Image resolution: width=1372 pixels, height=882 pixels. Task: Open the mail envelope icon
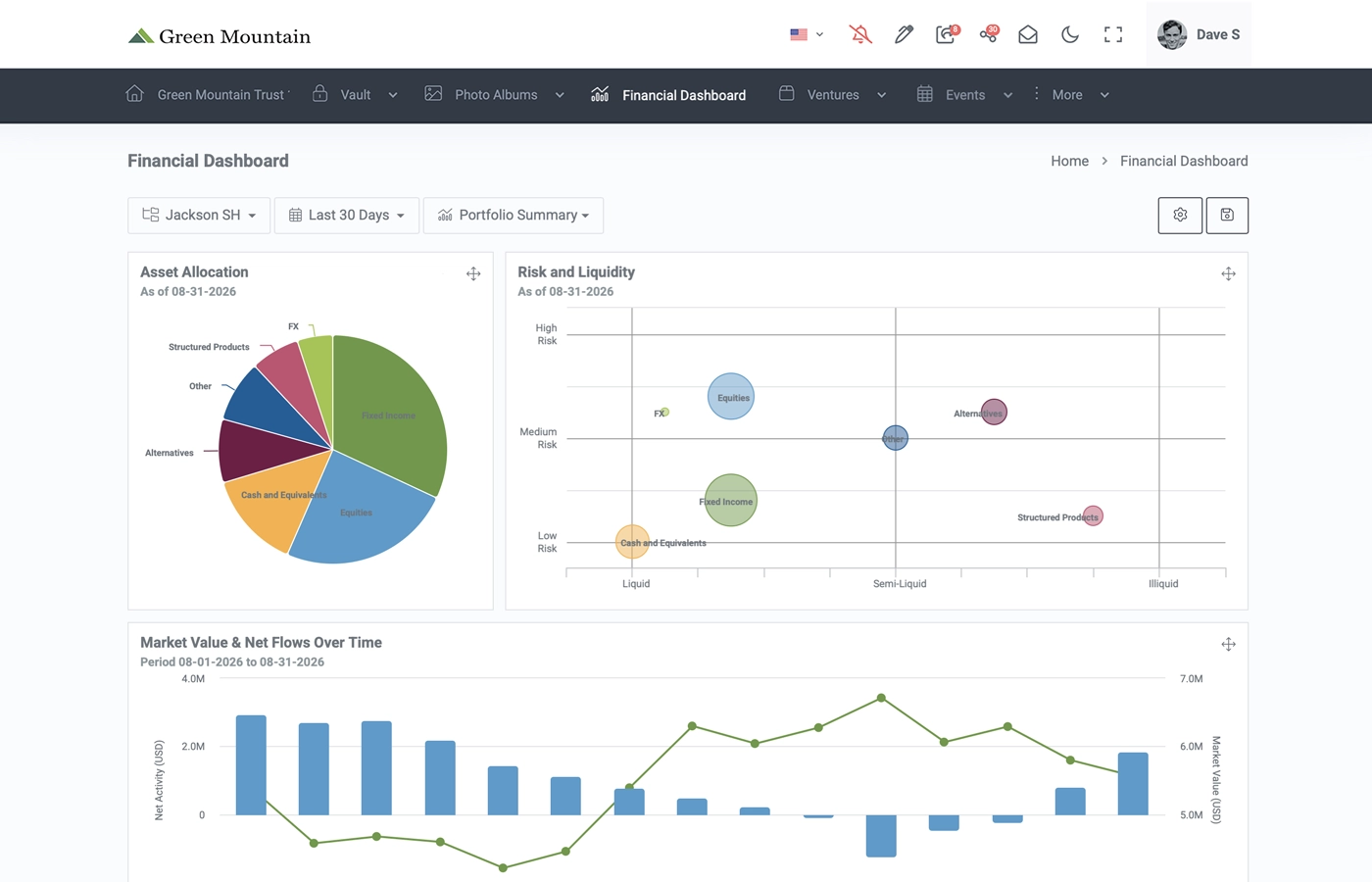1028,34
